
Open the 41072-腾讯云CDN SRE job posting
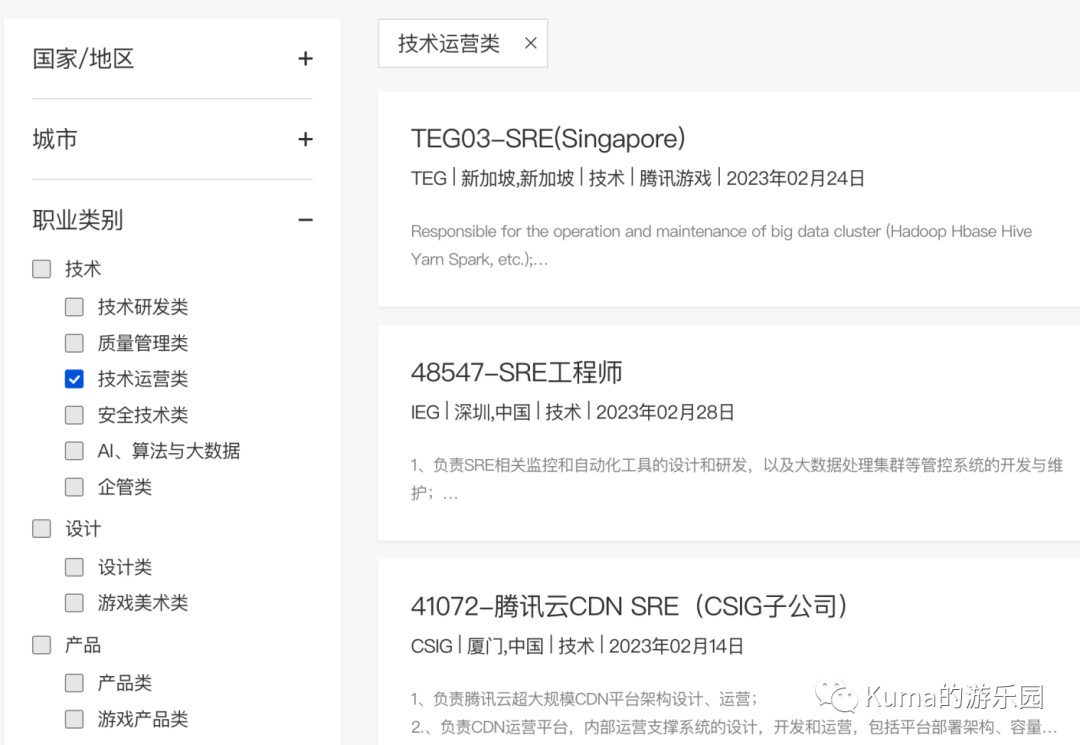[x=629, y=607]
